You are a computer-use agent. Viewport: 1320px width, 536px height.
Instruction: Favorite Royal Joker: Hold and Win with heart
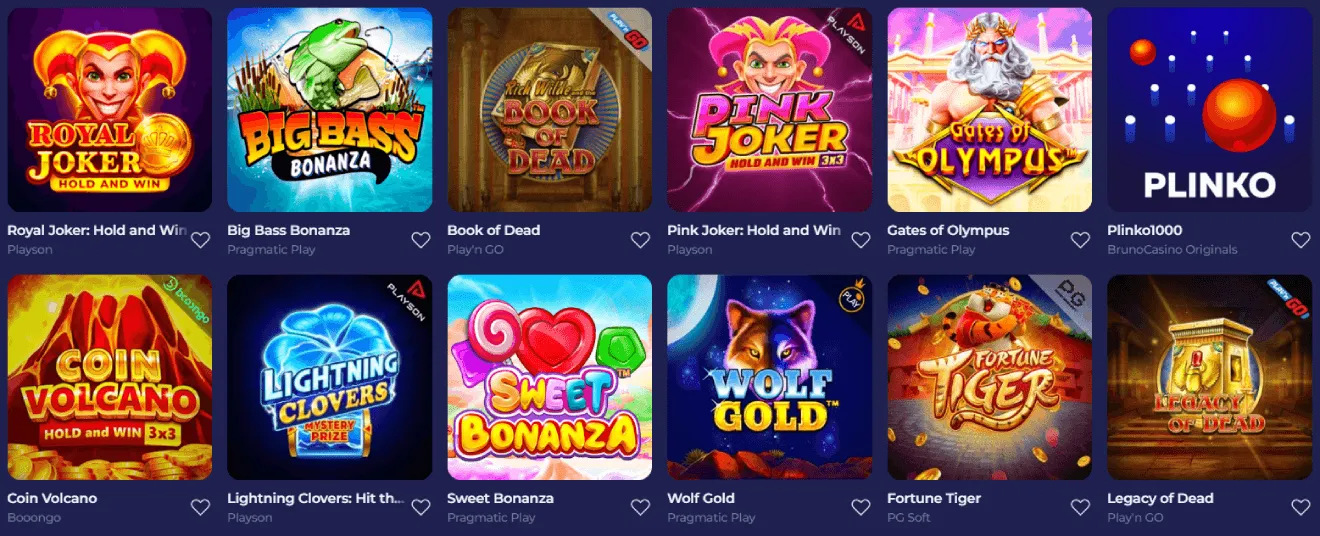coord(200,240)
